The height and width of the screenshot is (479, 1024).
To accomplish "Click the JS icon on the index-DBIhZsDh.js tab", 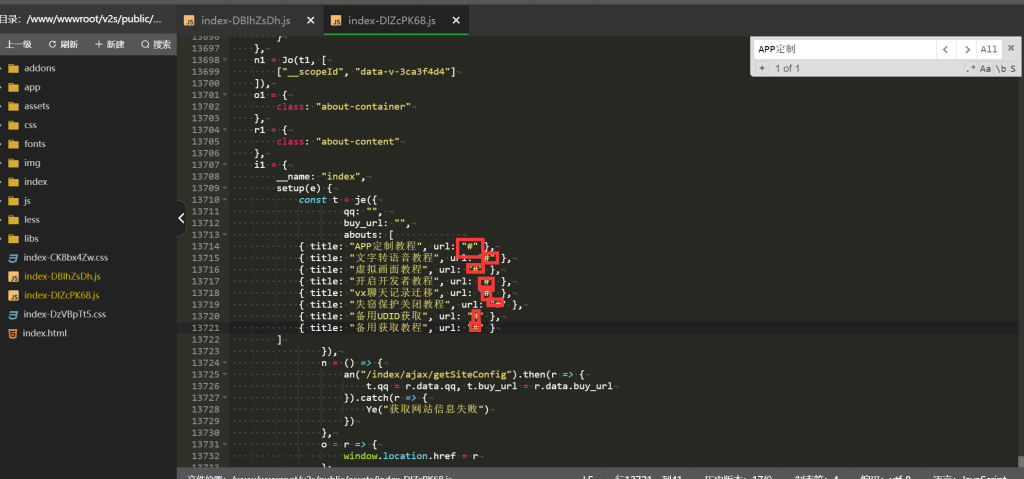I will click(x=189, y=20).
